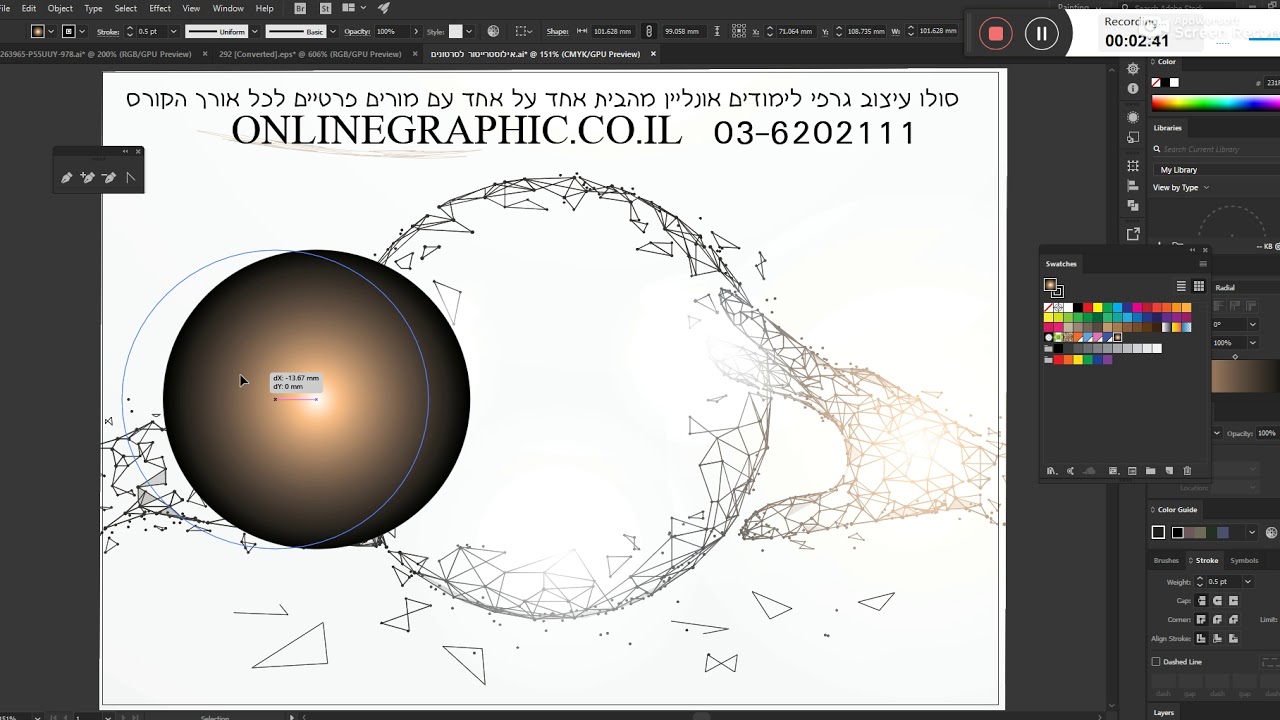Viewport: 1280px width, 720px height.
Task: Click the constrain width and height link icon
Action: [x=649, y=31]
